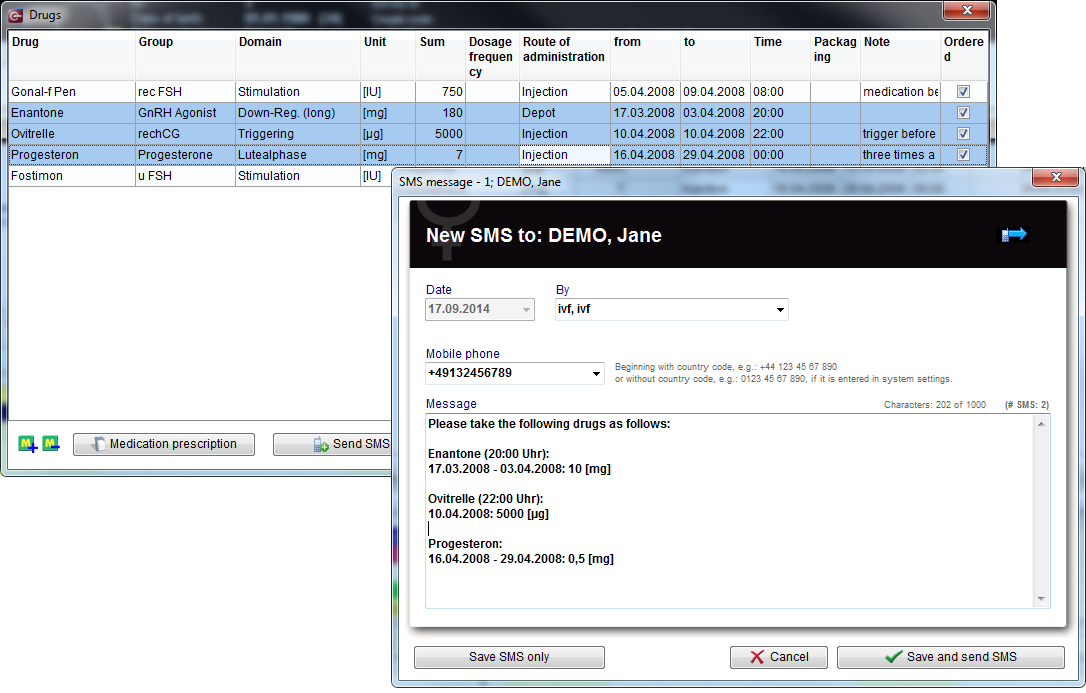Click Save and send SMS button
This screenshot has width=1086, height=693.
coord(950,657)
